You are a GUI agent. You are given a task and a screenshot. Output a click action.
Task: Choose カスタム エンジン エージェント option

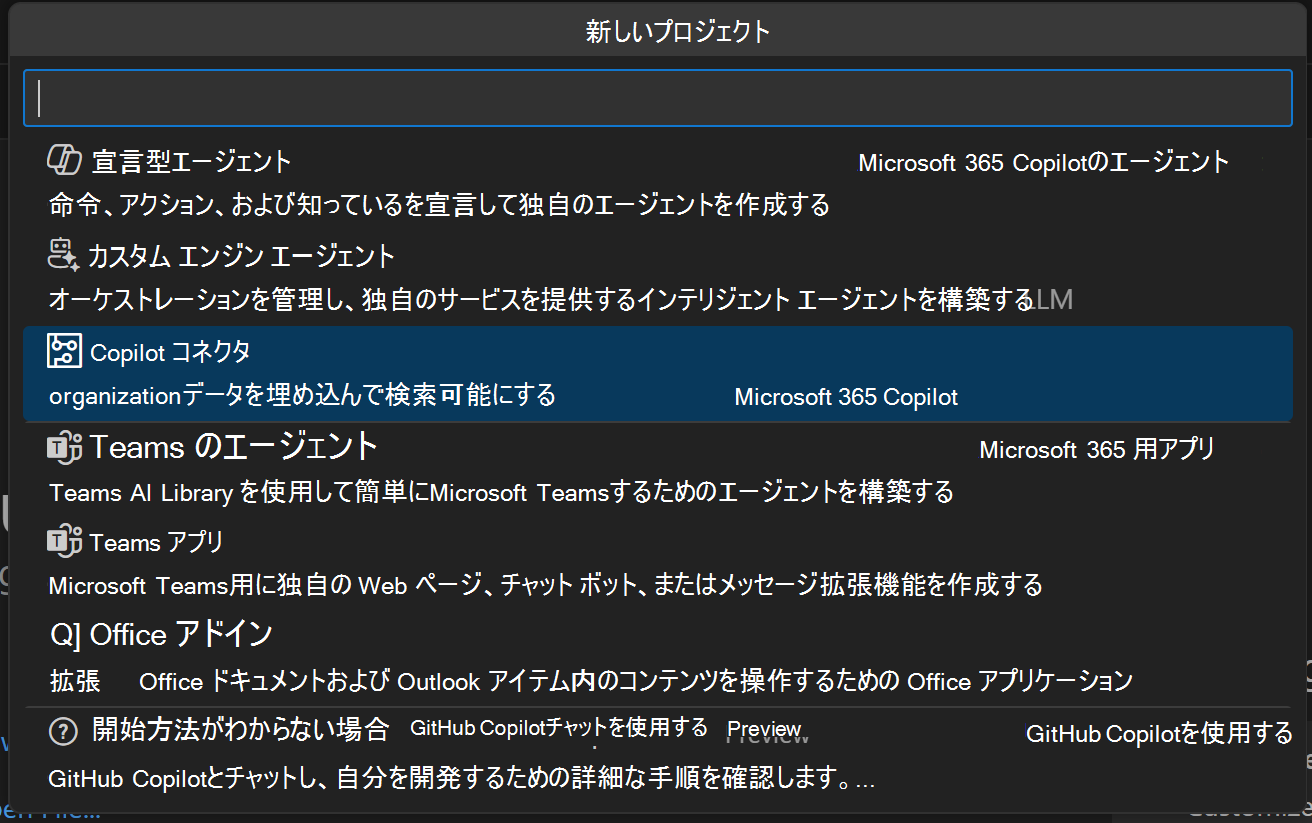pos(657,278)
